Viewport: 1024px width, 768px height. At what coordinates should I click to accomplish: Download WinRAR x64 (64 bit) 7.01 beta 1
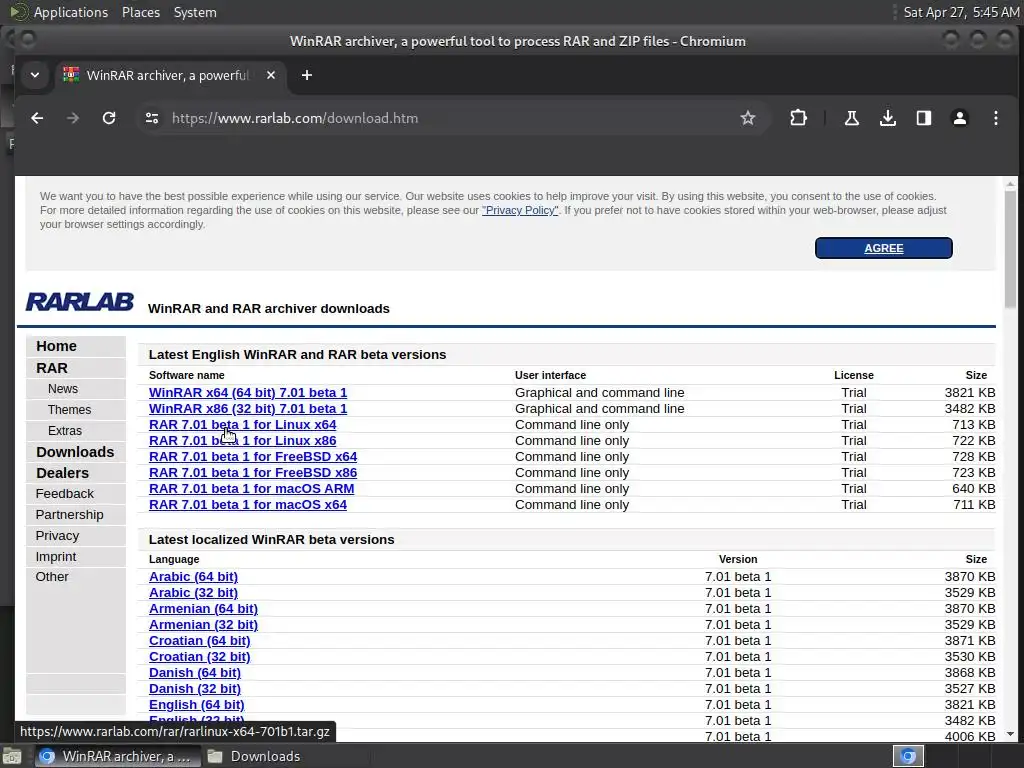click(x=248, y=392)
